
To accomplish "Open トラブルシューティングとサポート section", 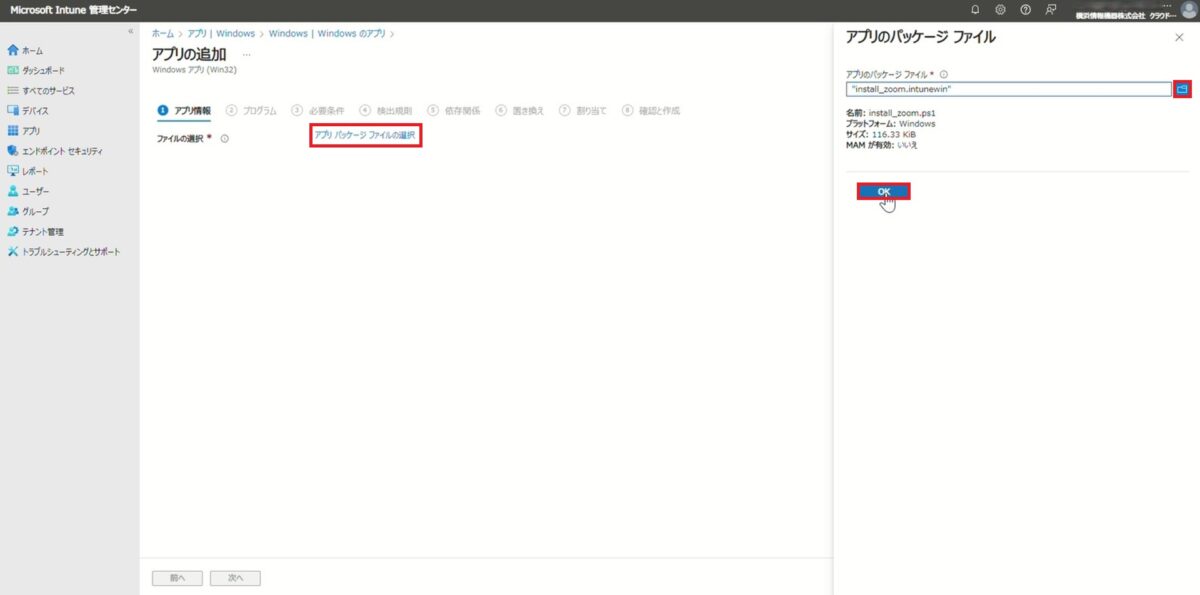I will click(x=70, y=251).
